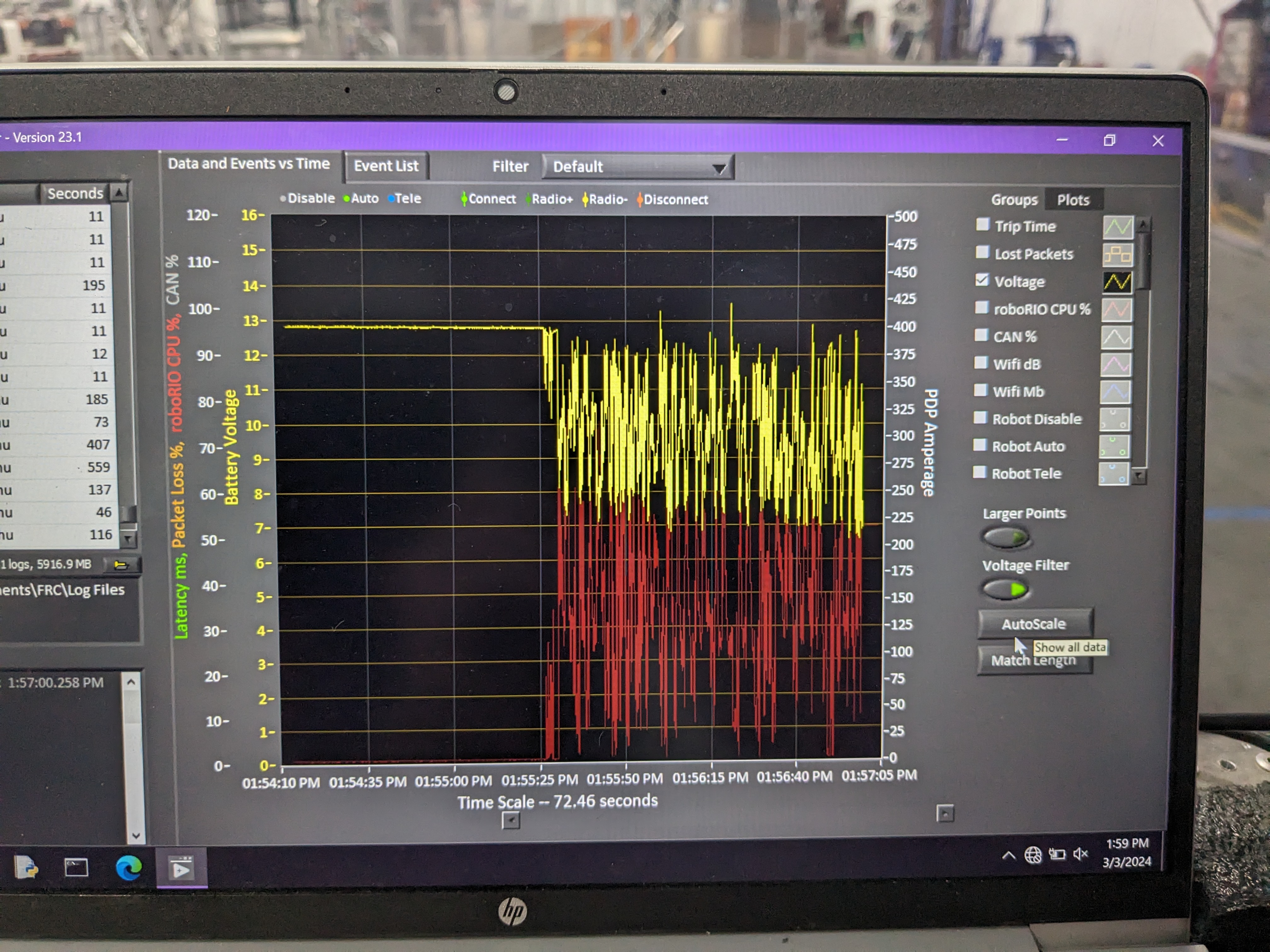This screenshot has width=1270, height=952.
Task: Show hidden system tray icons
Action: point(1008,856)
